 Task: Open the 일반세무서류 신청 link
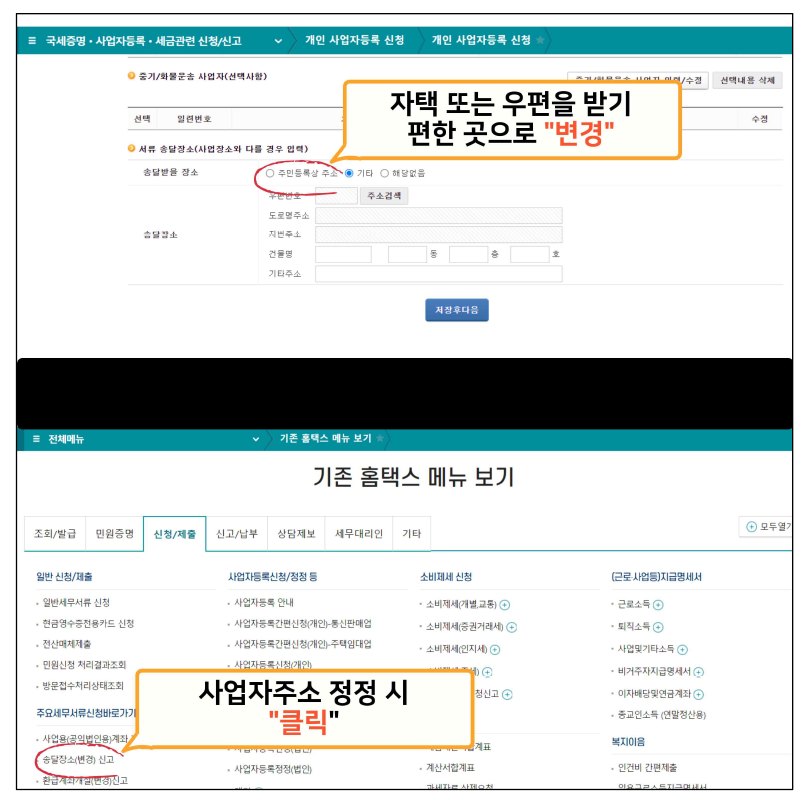pyautogui.click(x=76, y=603)
